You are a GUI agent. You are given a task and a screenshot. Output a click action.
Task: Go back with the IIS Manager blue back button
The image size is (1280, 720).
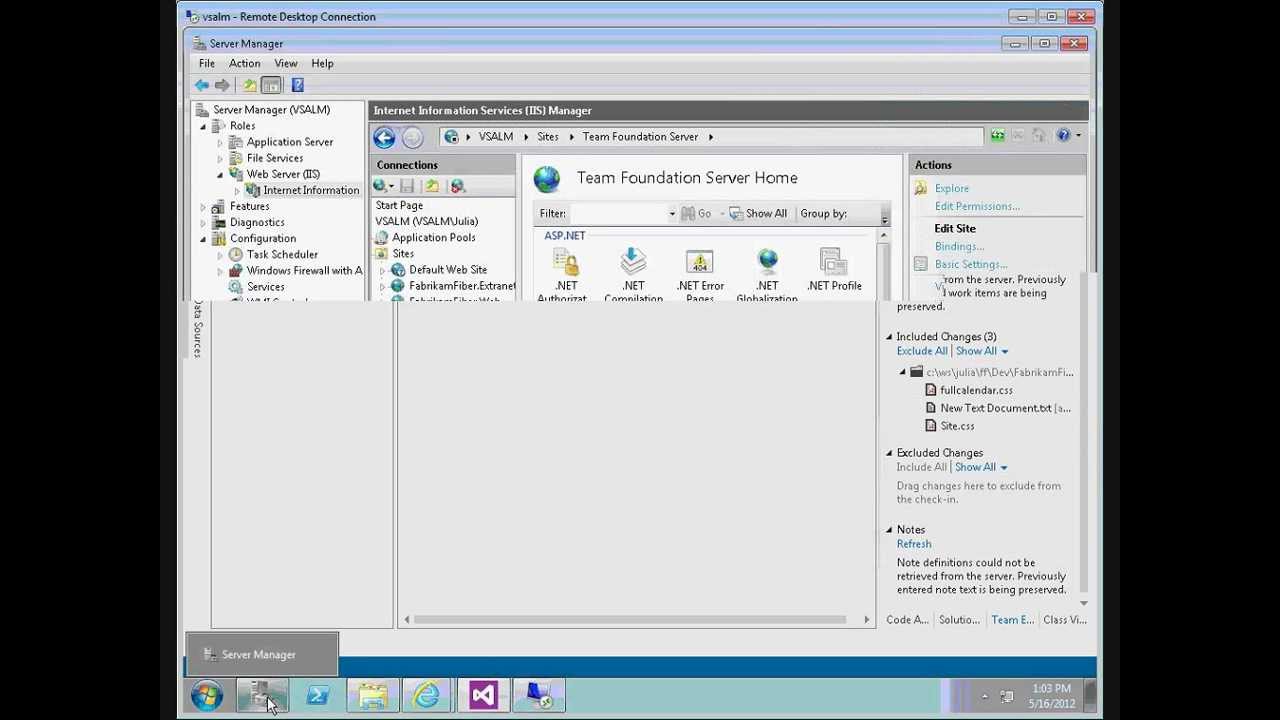click(x=384, y=138)
